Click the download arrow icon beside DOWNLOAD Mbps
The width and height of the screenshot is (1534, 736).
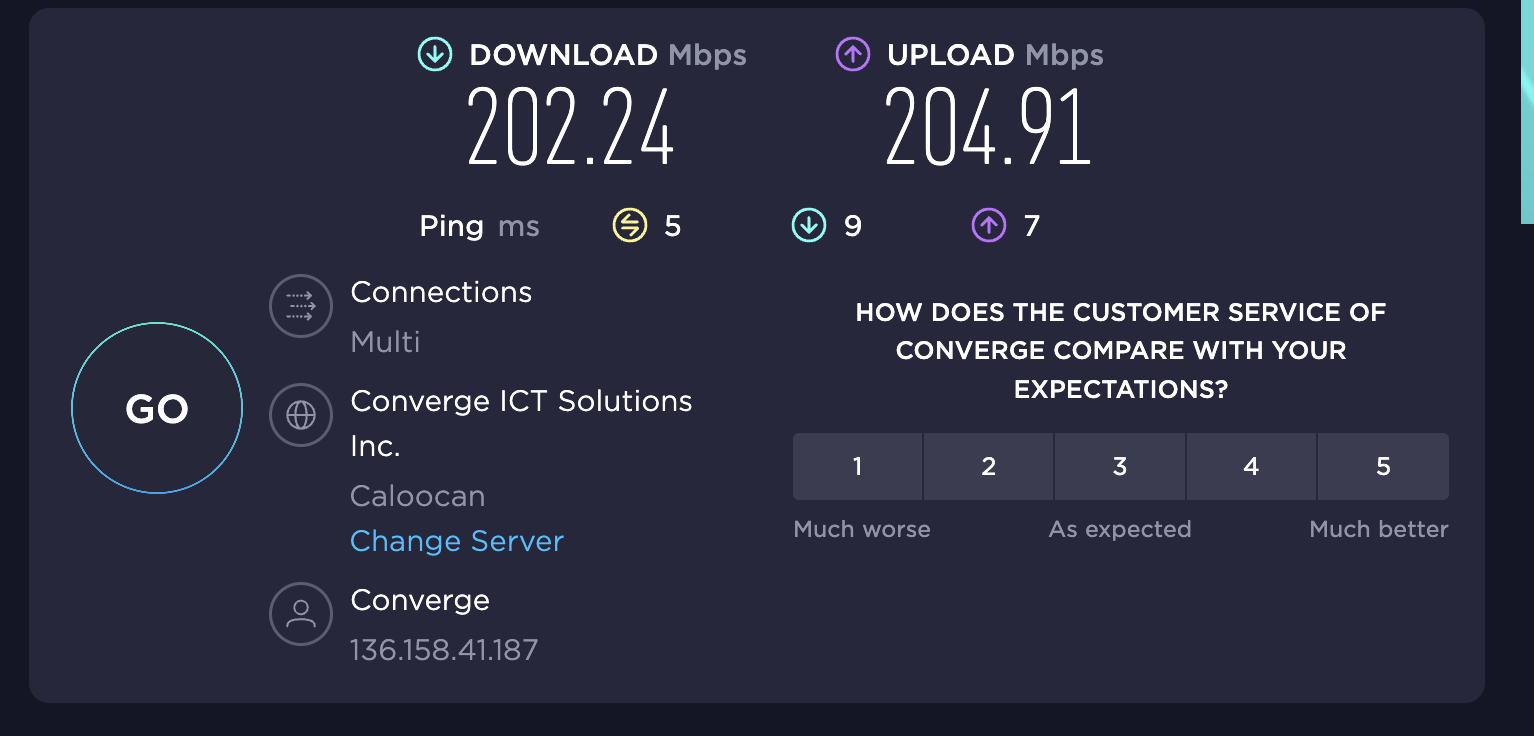[x=435, y=55]
